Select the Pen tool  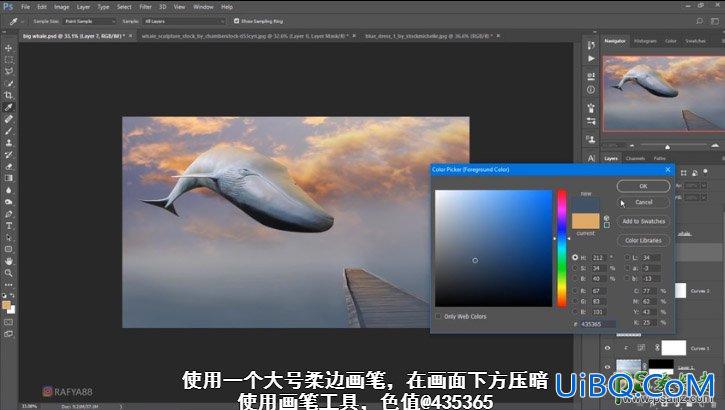[x=8, y=214]
